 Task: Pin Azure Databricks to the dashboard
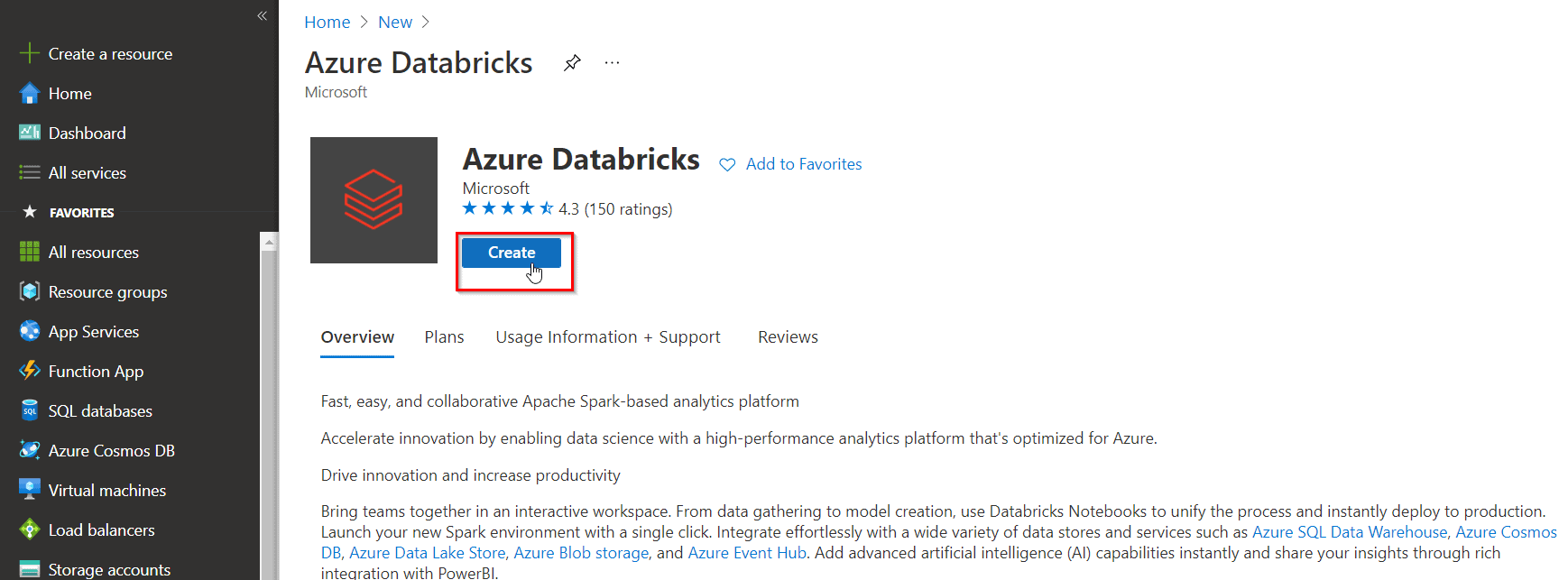coord(572,62)
